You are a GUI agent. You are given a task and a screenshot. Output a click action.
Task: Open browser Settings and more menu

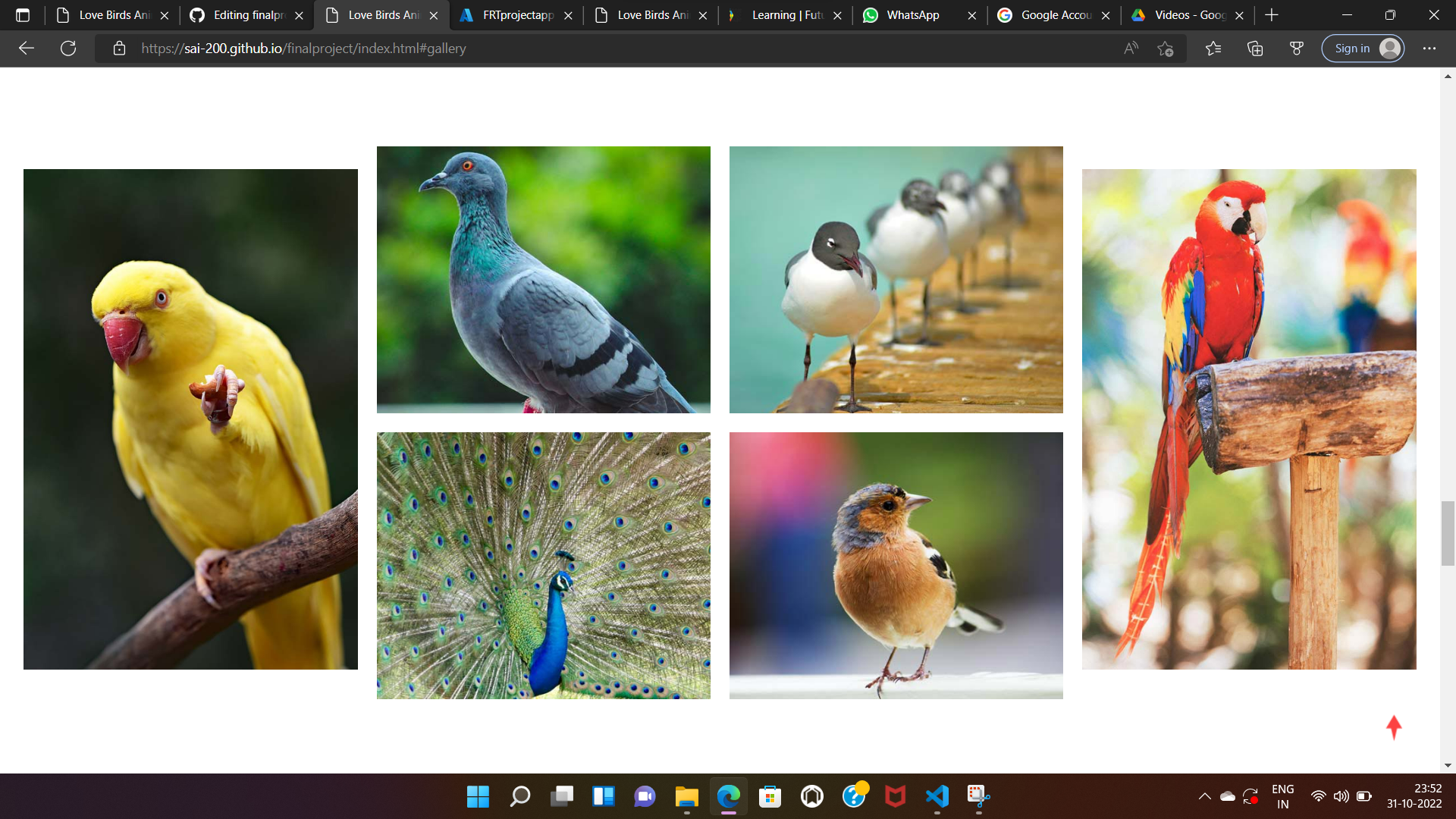pyautogui.click(x=1430, y=48)
